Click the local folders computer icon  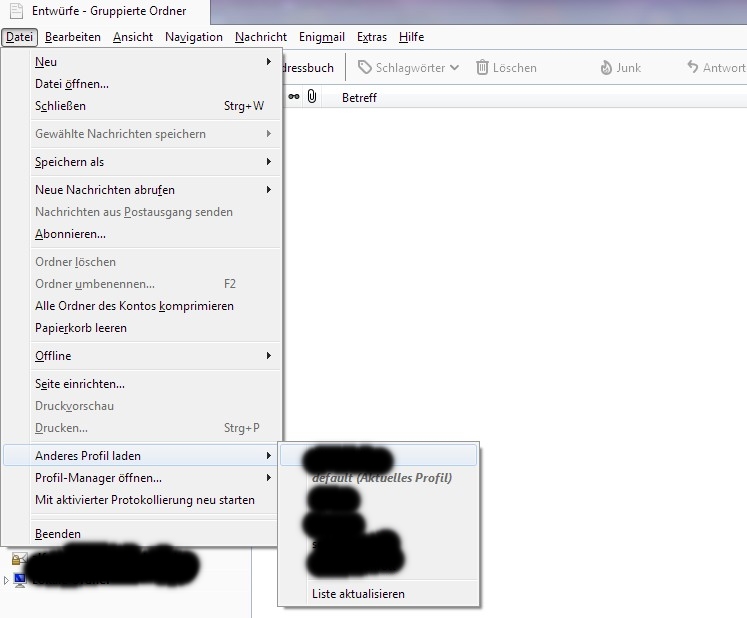(20, 580)
